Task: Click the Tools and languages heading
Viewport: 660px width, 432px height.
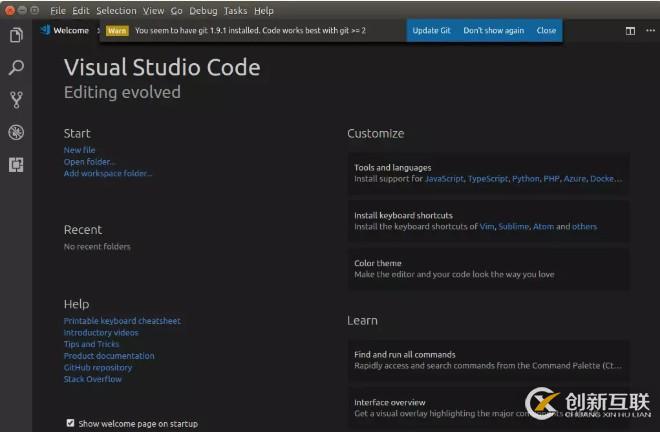Action: click(x=392, y=168)
